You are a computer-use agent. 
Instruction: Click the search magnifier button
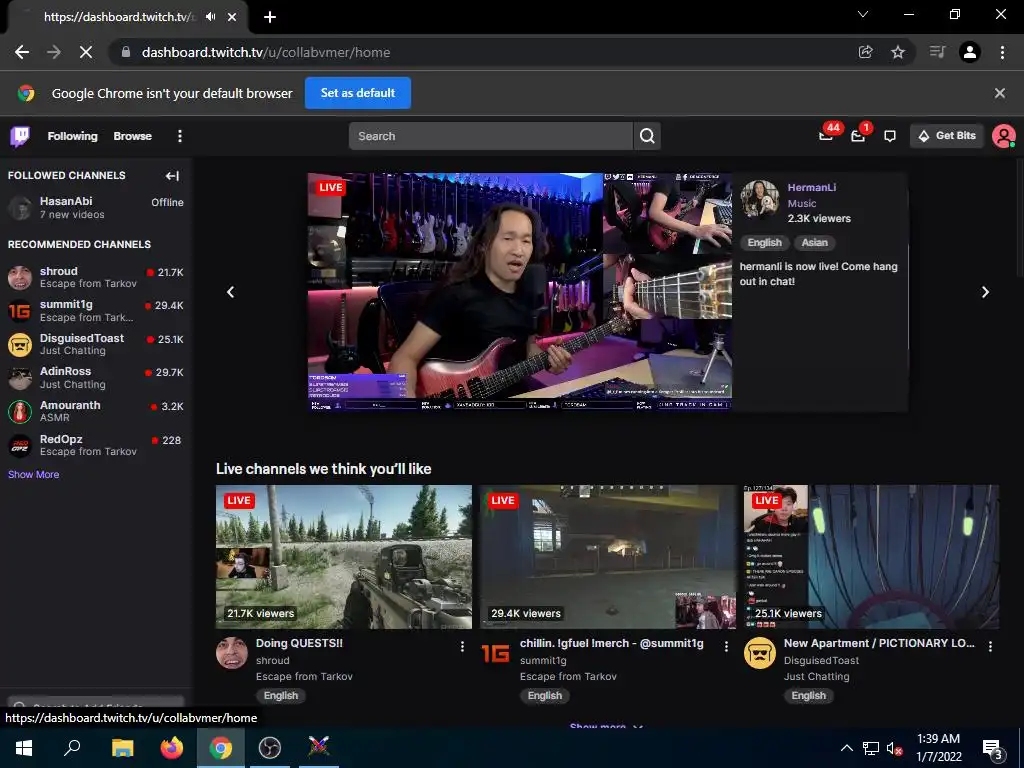click(x=647, y=136)
